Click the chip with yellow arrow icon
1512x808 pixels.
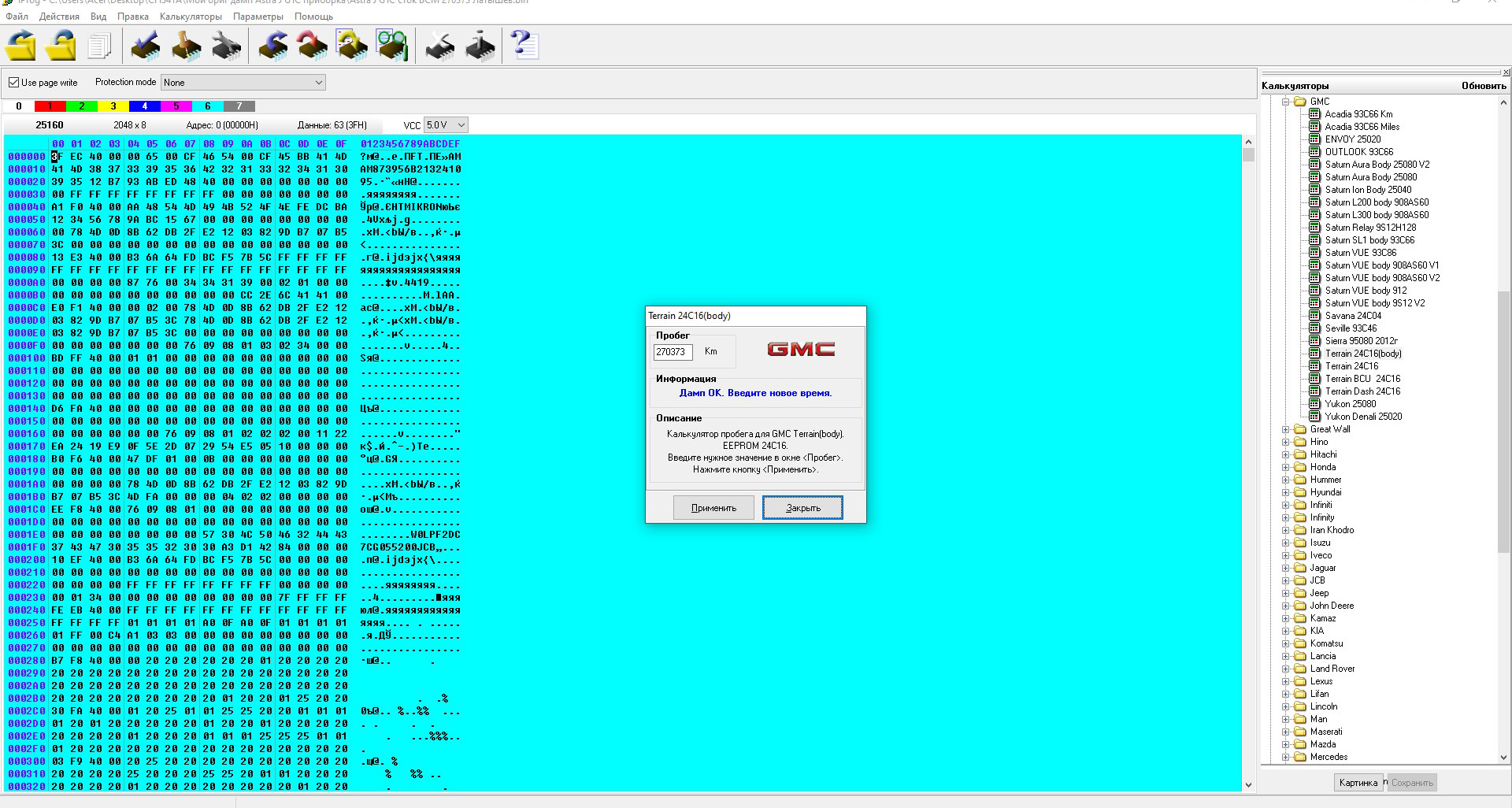click(352, 46)
